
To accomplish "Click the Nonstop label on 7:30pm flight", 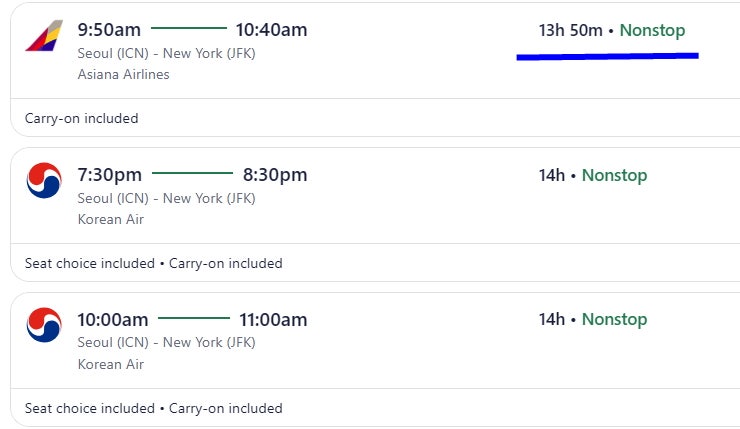I will (614, 175).
